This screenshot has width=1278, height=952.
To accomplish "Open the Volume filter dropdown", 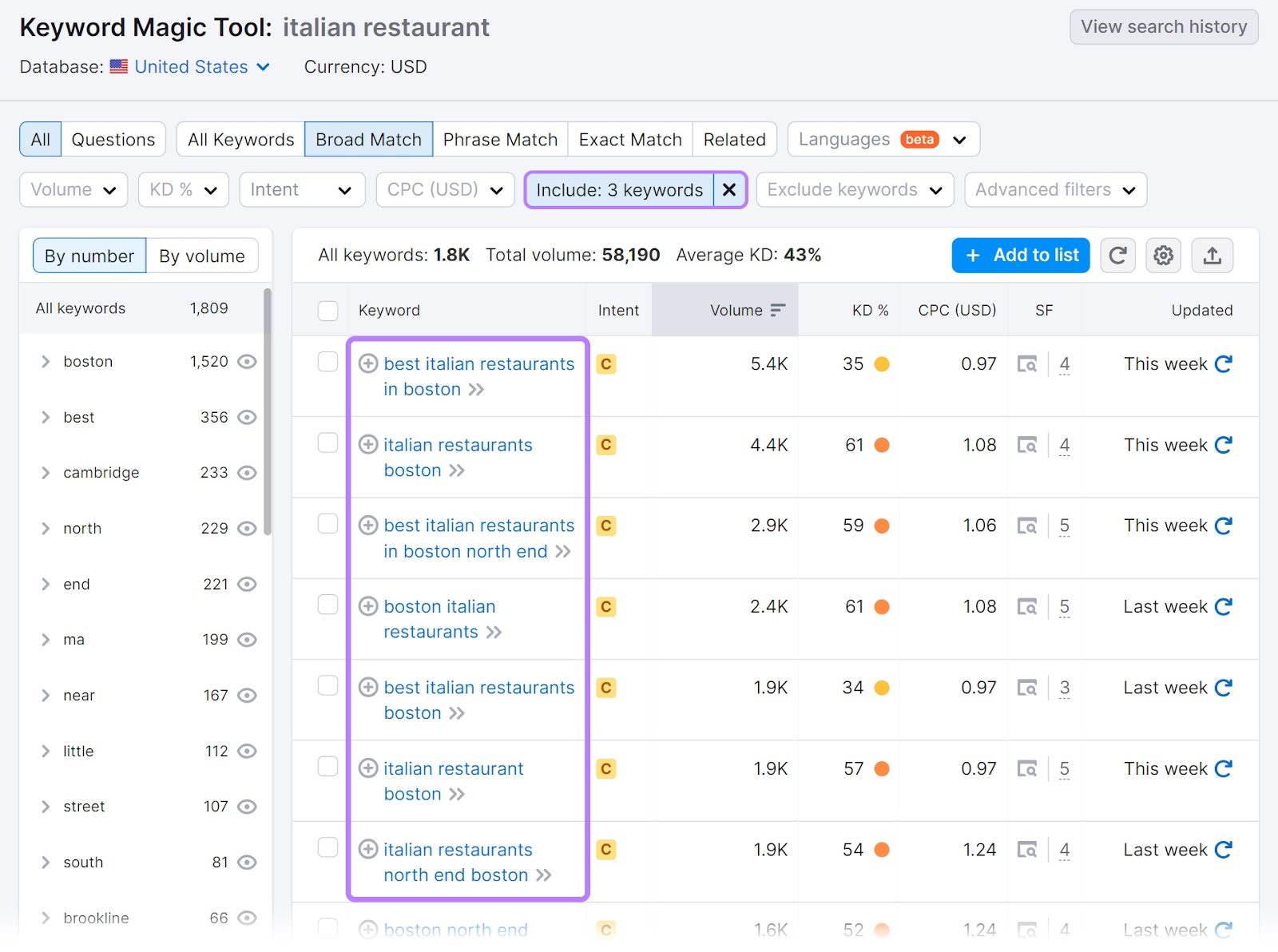I will [x=73, y=190].
